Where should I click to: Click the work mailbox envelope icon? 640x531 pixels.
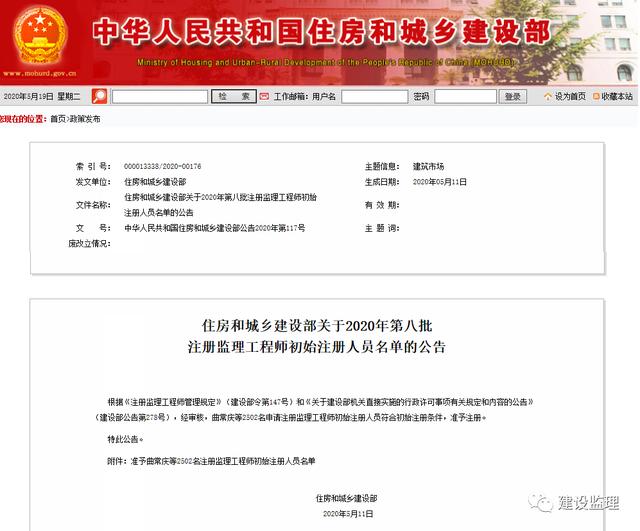tap(264, 97)
